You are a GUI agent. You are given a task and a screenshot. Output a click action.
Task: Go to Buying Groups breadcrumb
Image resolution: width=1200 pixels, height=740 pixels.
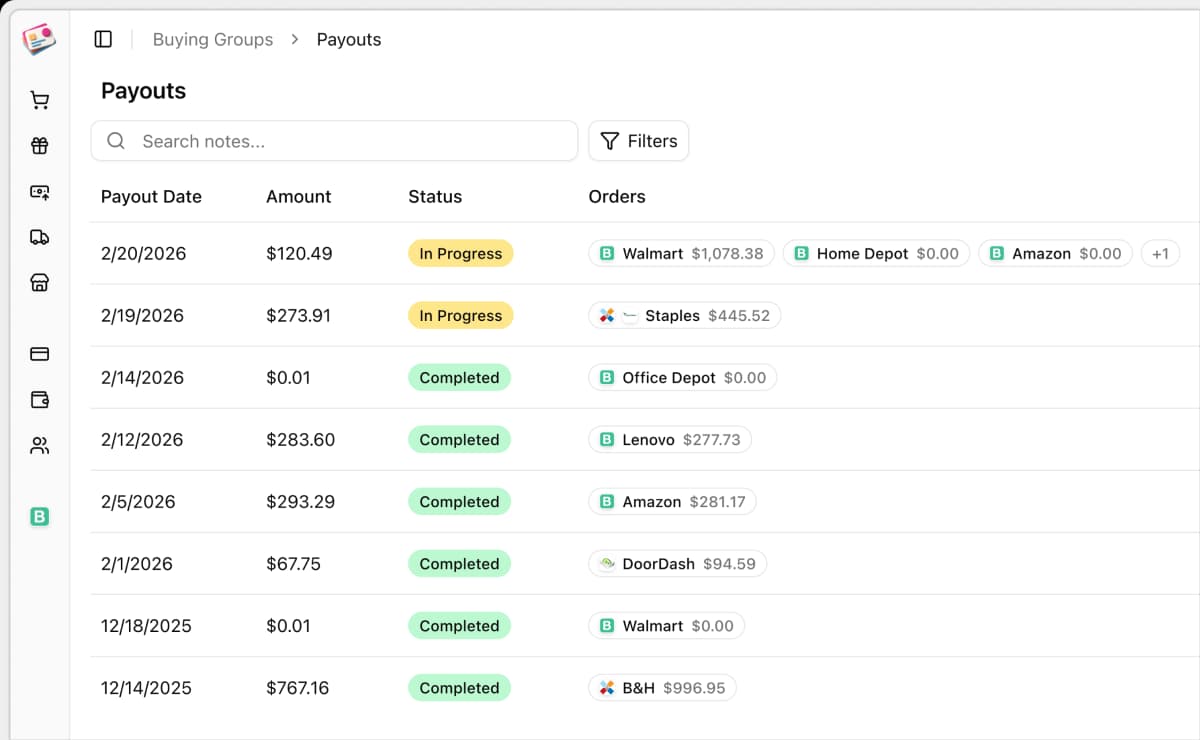212,39
